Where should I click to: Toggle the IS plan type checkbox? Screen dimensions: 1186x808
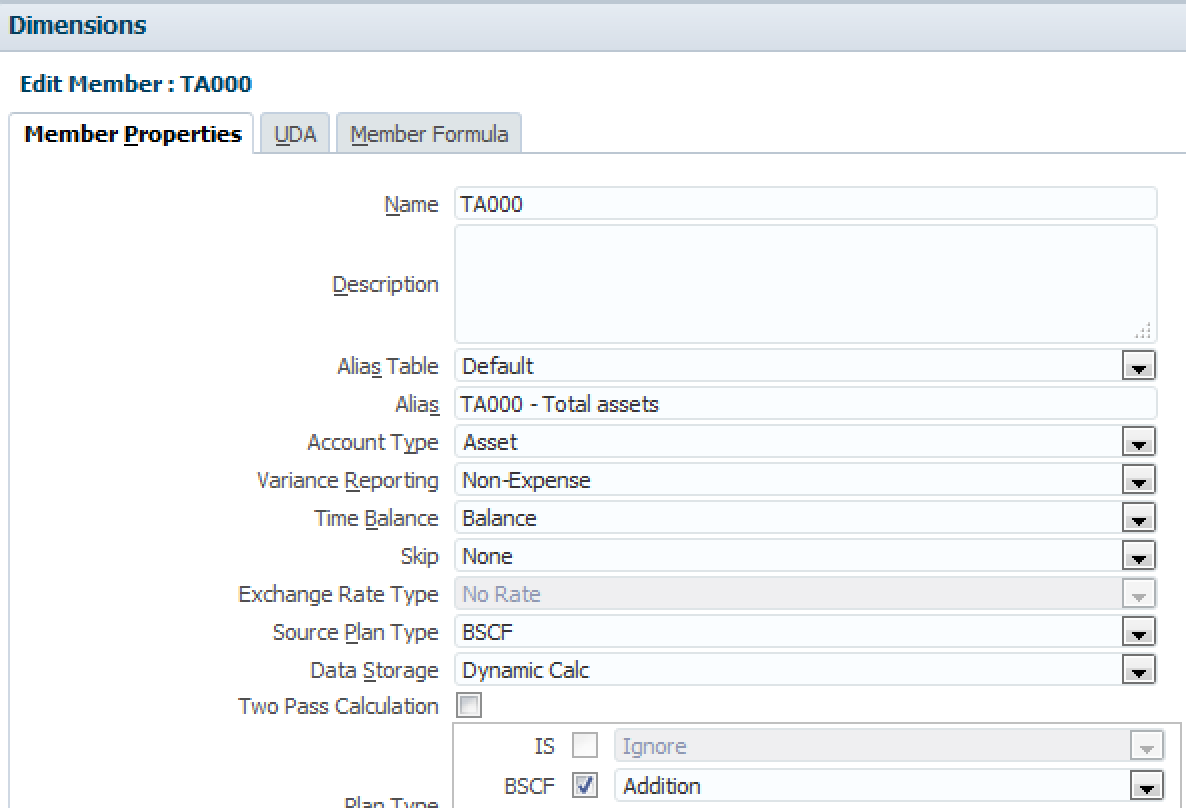point(585,746)
